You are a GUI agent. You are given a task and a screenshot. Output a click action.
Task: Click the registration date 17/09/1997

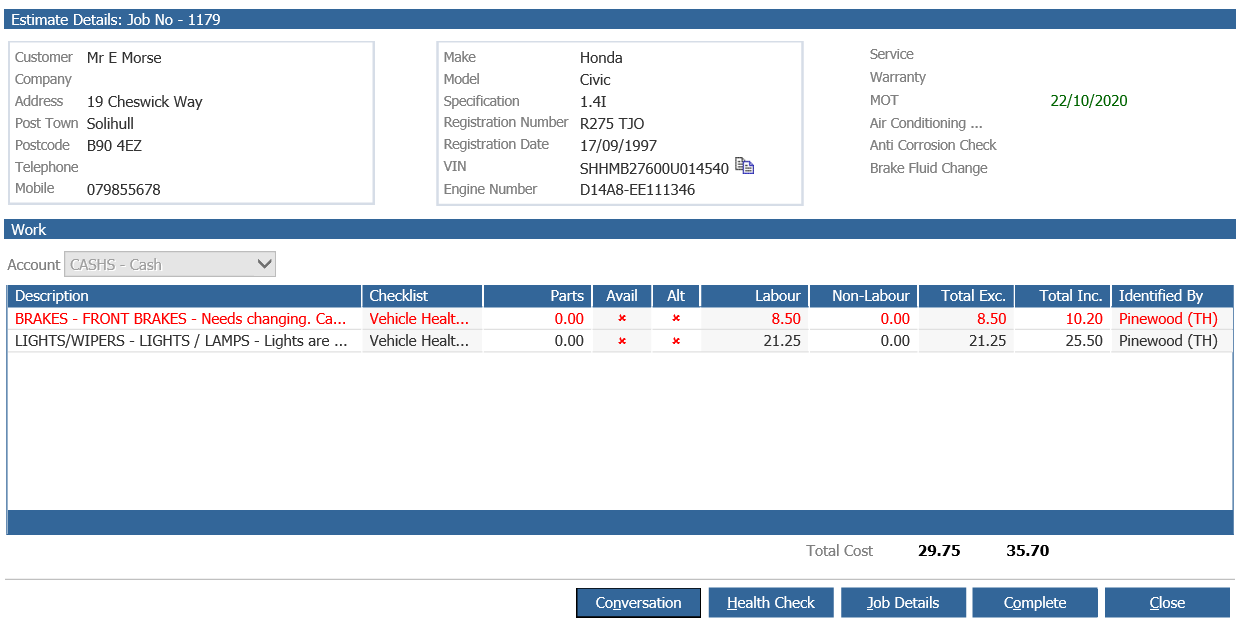[x=618, y=146]
